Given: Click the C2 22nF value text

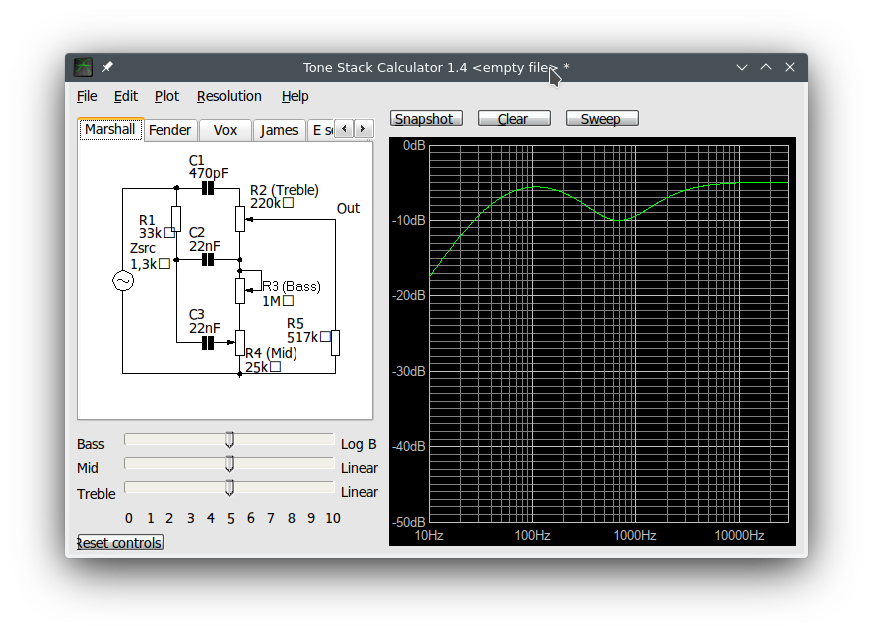Looking at the screenshot, I should point(204,246).
